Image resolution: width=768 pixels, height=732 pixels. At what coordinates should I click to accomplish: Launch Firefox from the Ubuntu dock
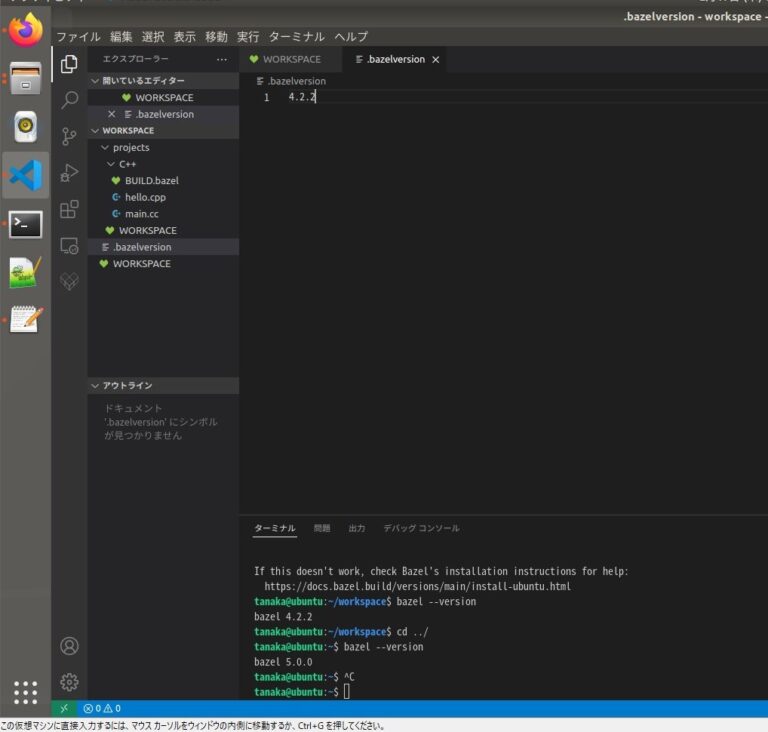[26, 29]
